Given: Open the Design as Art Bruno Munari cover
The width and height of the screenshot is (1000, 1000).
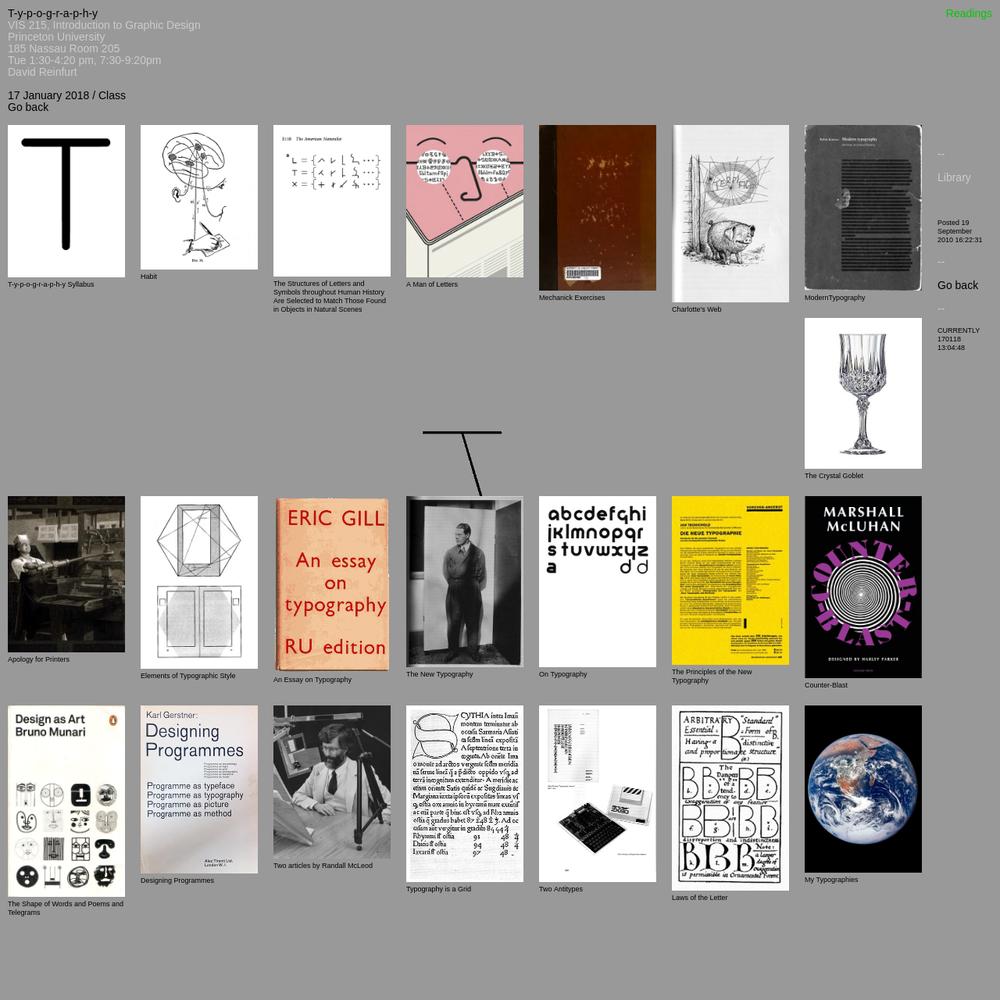Looking at the screenshot, I should click(66, 801).
